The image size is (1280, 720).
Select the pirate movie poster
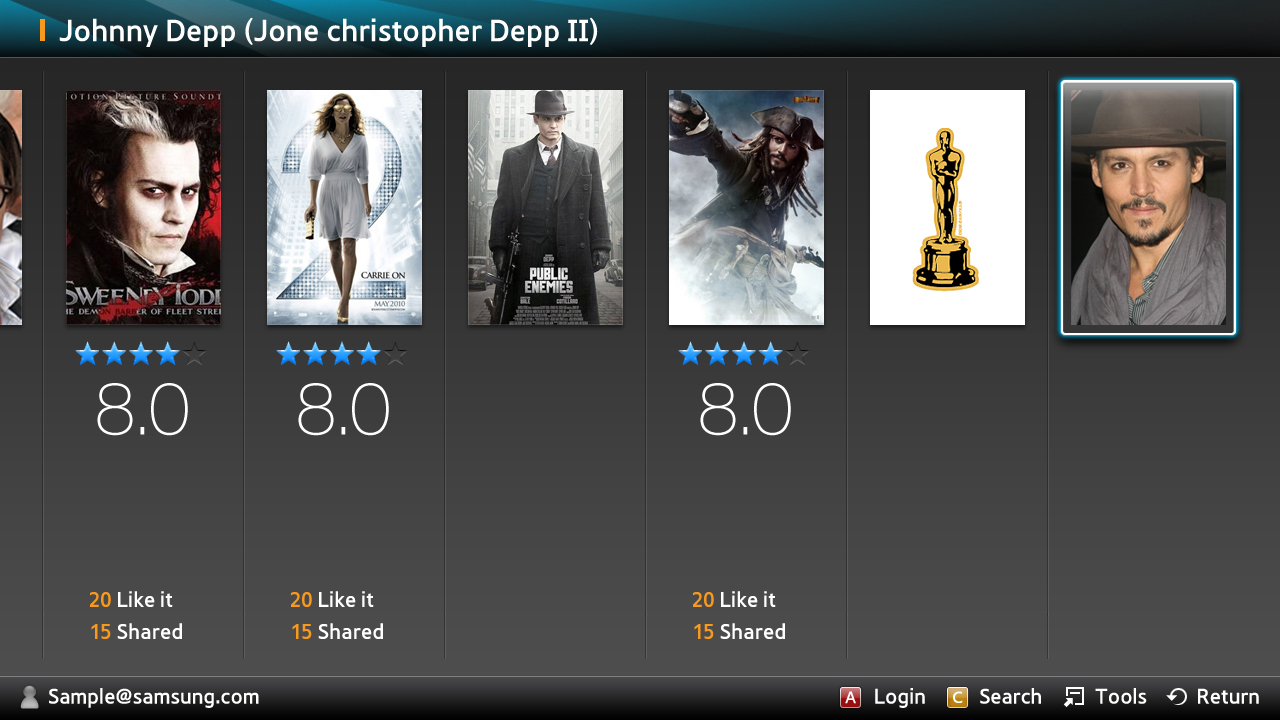[x=746, y=208]
